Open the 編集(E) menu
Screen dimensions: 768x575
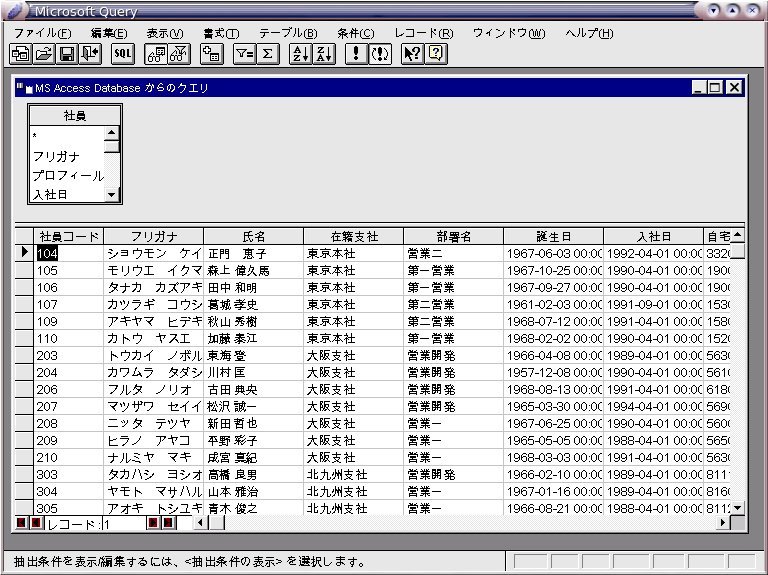click(x=109, y=33)
